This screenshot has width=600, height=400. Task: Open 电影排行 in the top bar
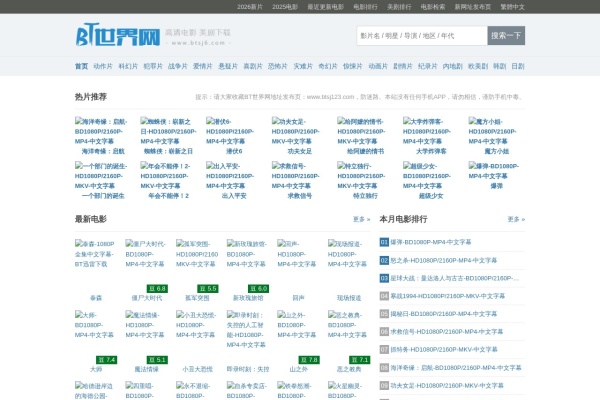pos(365,7)
